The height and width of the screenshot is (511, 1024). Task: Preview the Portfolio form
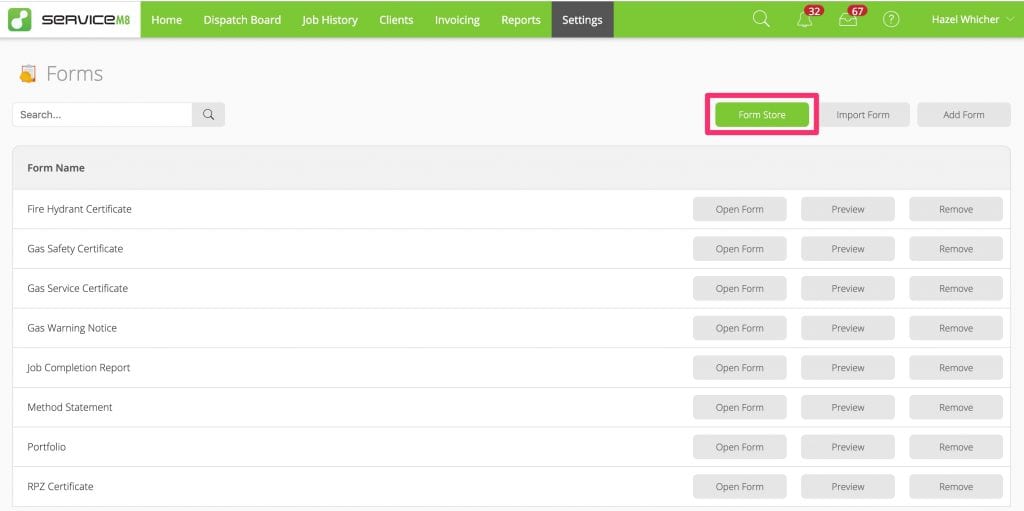tap(848, 447)
